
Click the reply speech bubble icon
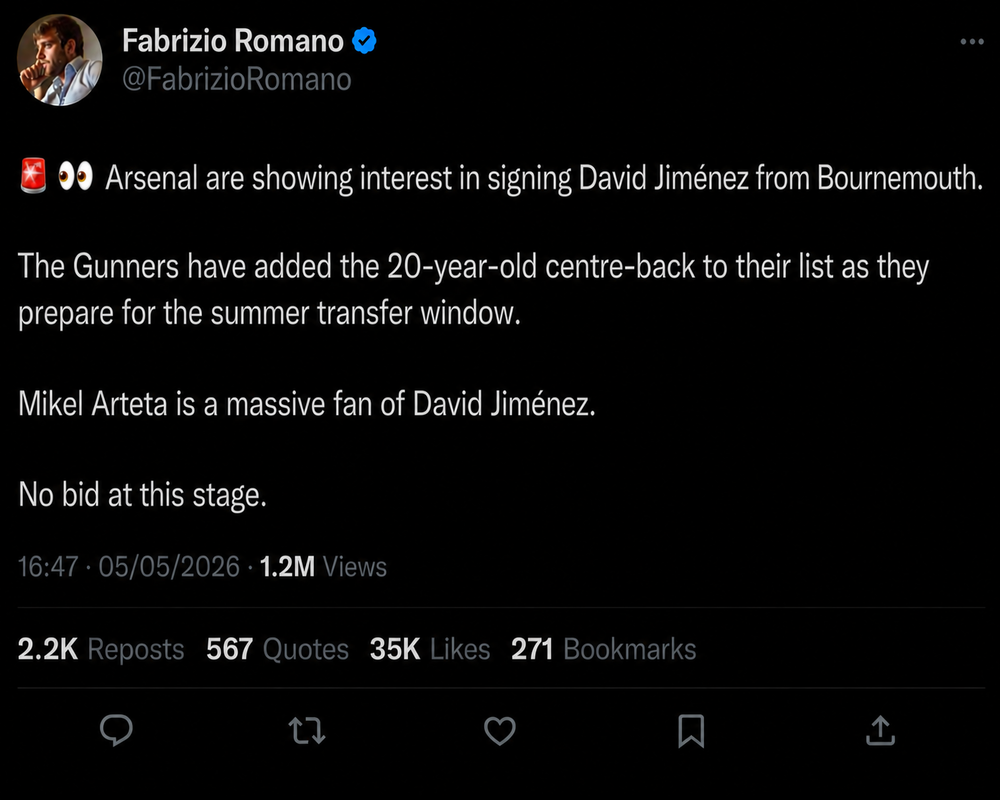[x=116, y=730]
